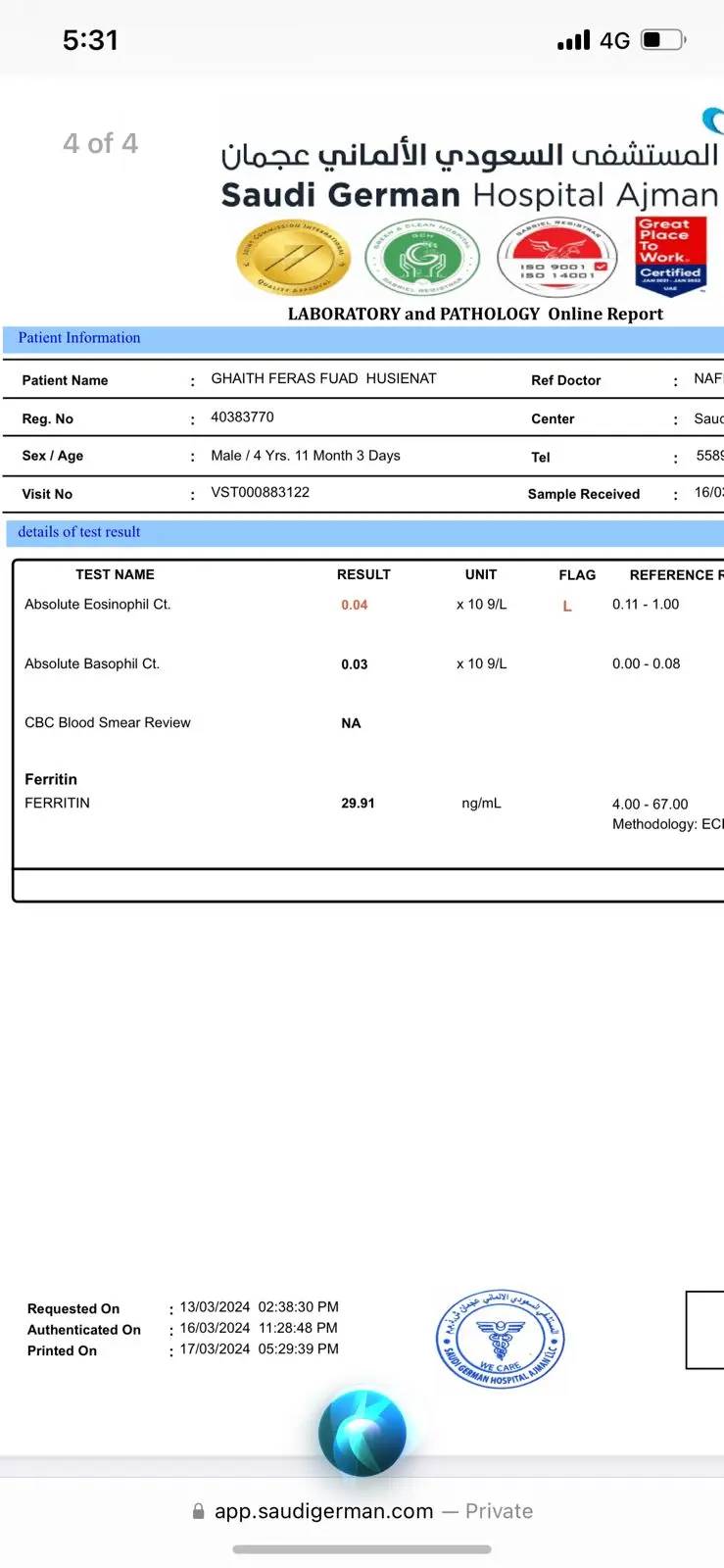Screen dimensions: 724x1568
Task: Tap the padlock icon beside the URL
Action: tap(199, 1511)
